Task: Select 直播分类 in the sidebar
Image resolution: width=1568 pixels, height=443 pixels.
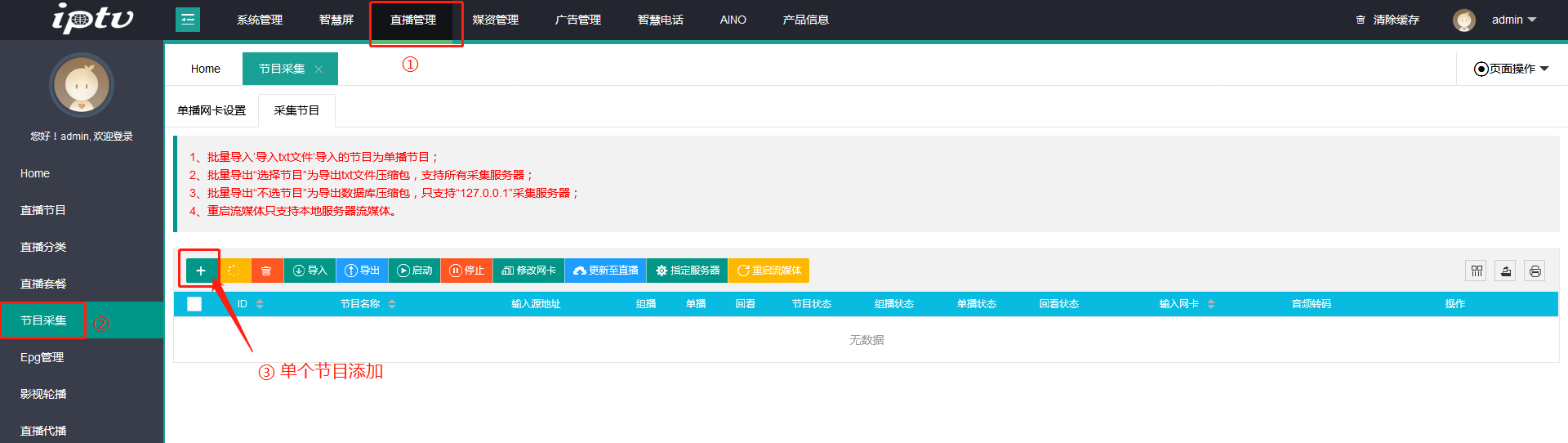Action: [43, 247]
